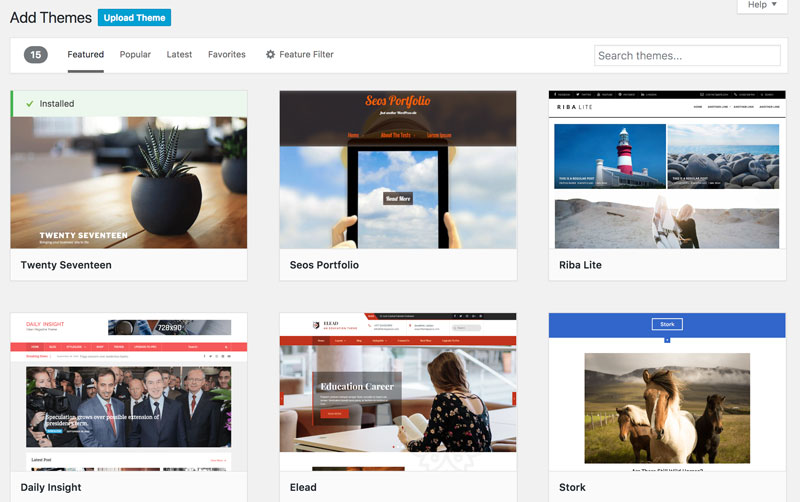
Task: Click the Add Themes page heading
Action: [x=51, y=17]
